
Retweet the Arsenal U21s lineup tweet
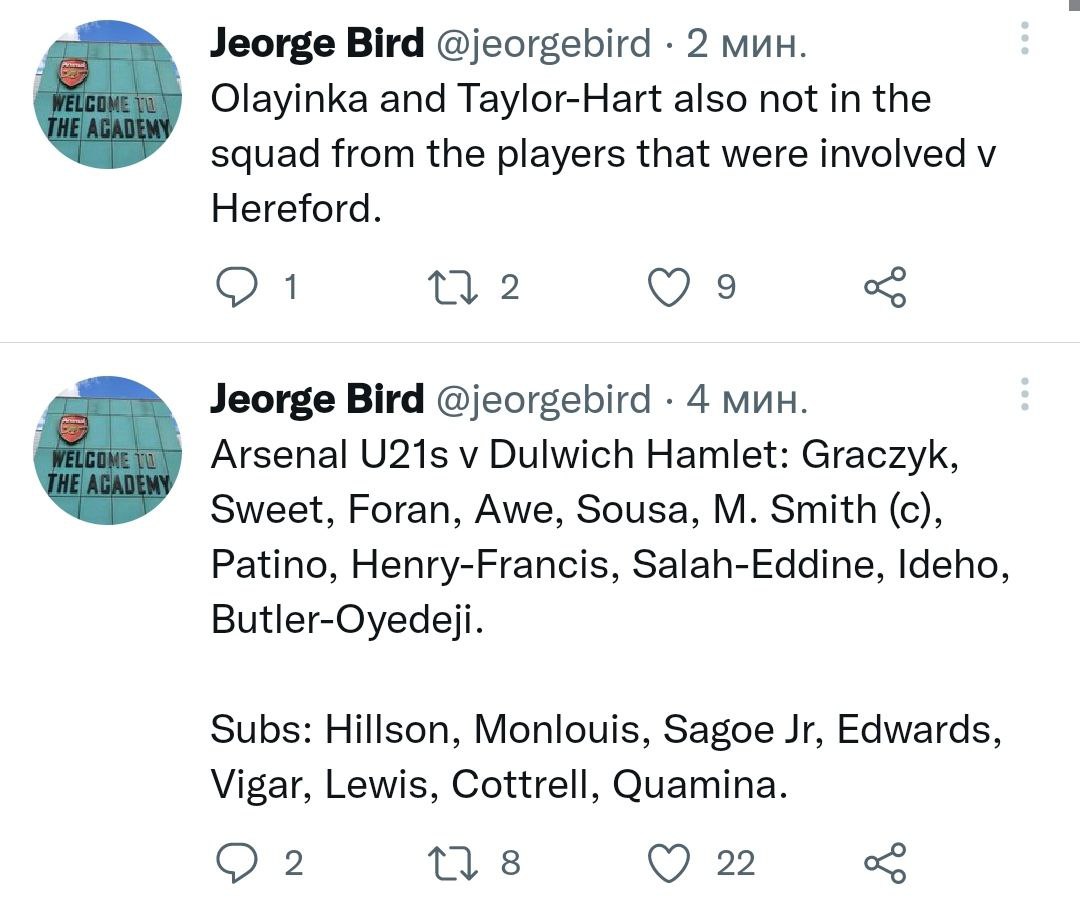(439, 862)
